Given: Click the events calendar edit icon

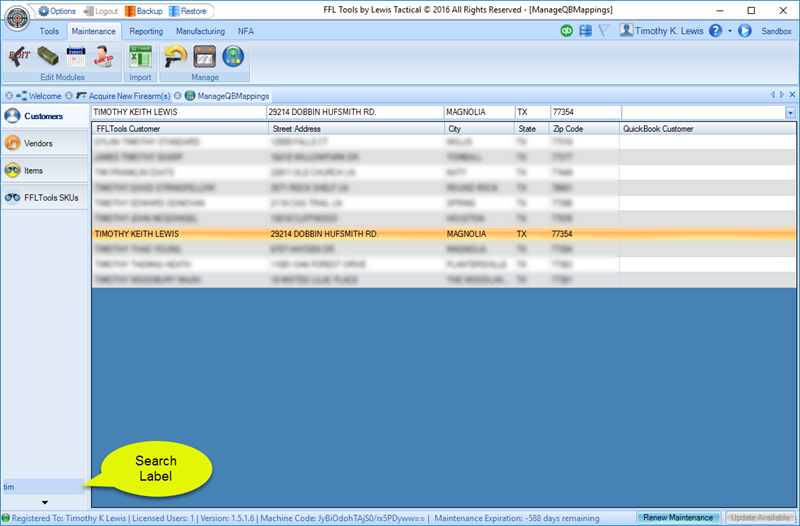Looking at the screenshot, I should tap(76, 56).
